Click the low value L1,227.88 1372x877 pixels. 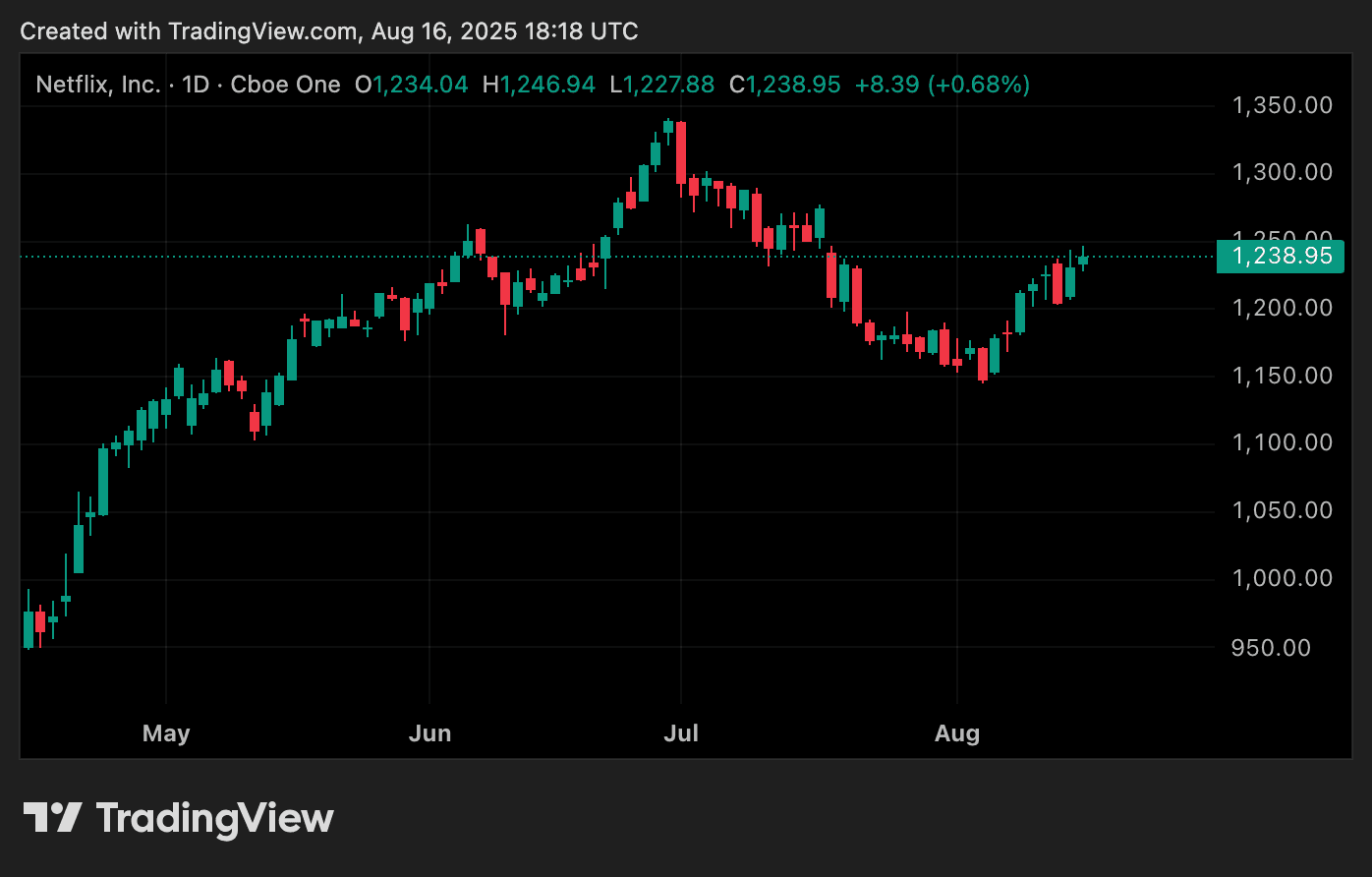point(662,85)
